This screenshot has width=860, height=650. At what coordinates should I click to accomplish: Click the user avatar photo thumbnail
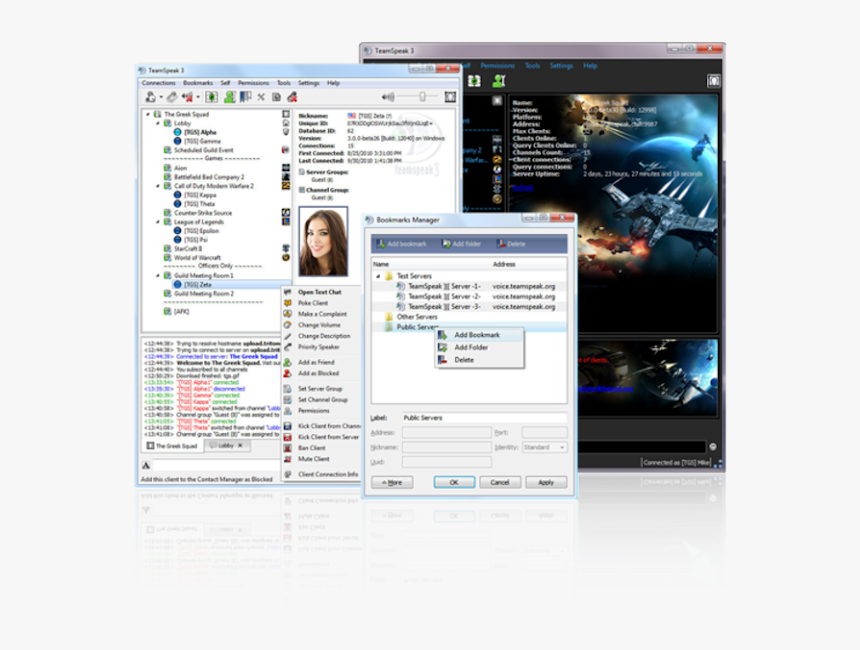pyautogui.click(x=323, y=241)
